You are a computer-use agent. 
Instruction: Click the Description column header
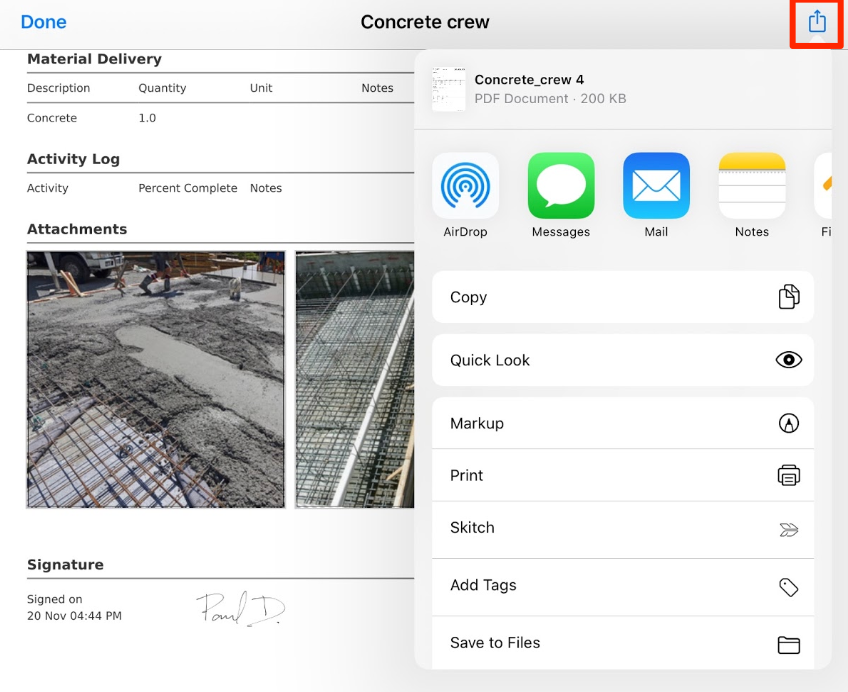58,88
